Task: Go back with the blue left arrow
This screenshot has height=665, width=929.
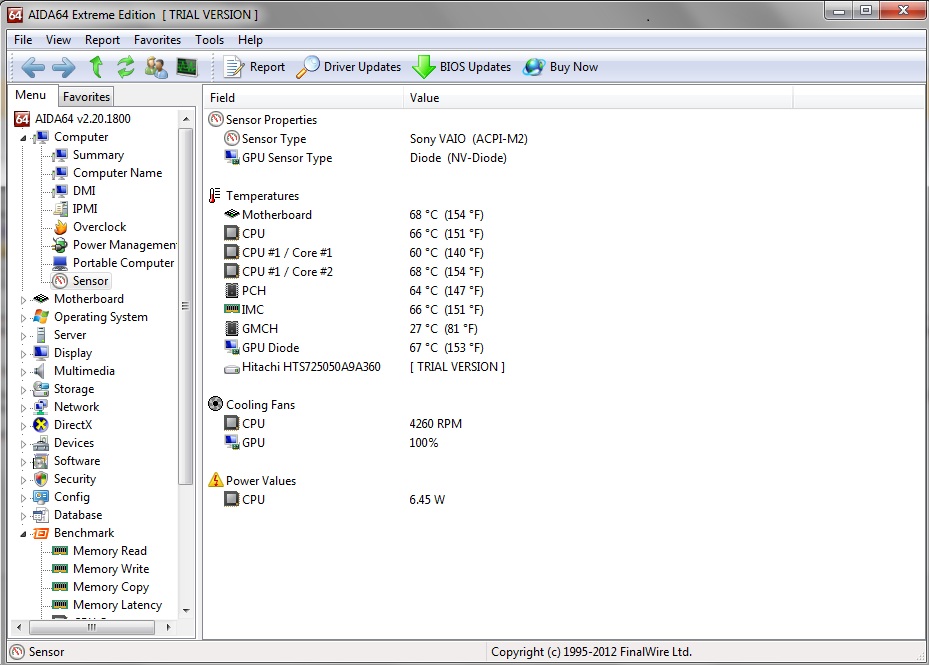Action: tap(33, 67)
